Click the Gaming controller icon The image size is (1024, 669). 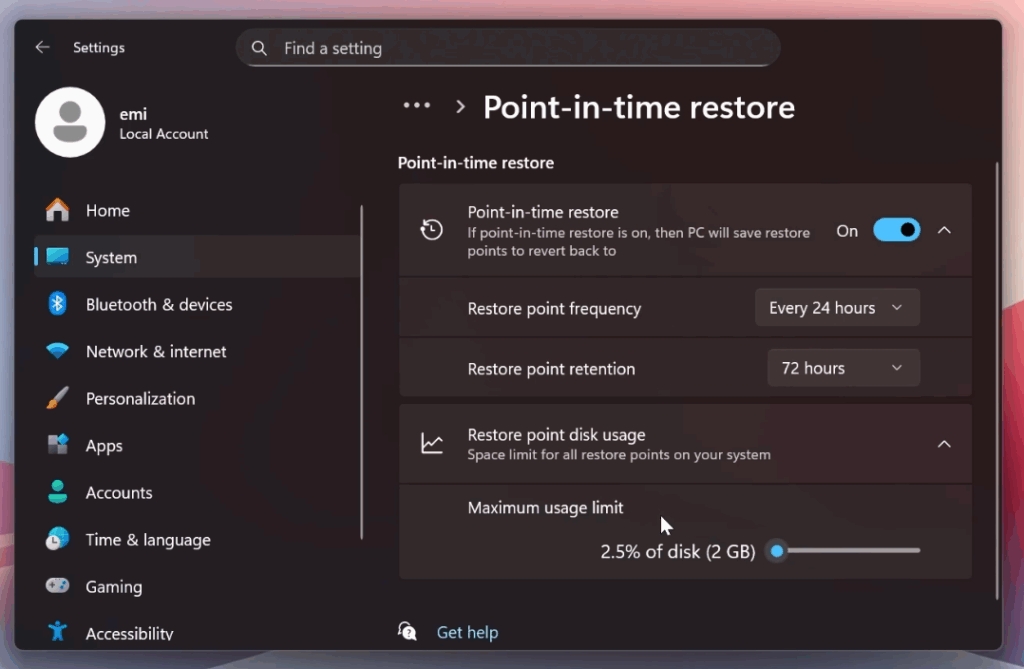58,587
